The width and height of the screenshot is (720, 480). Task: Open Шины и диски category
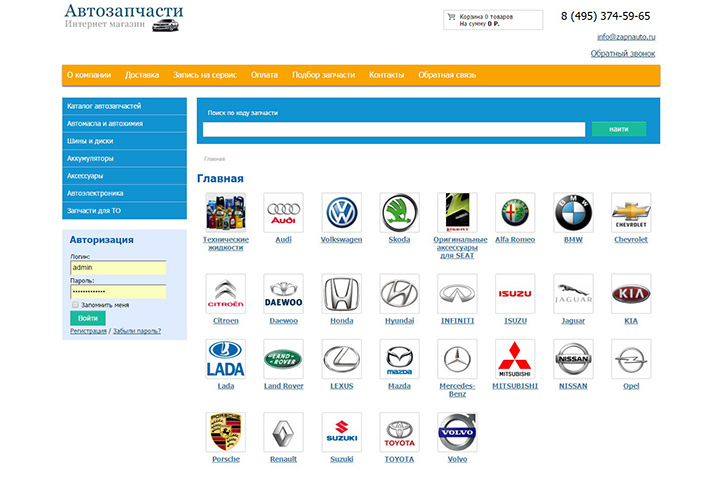124,141
